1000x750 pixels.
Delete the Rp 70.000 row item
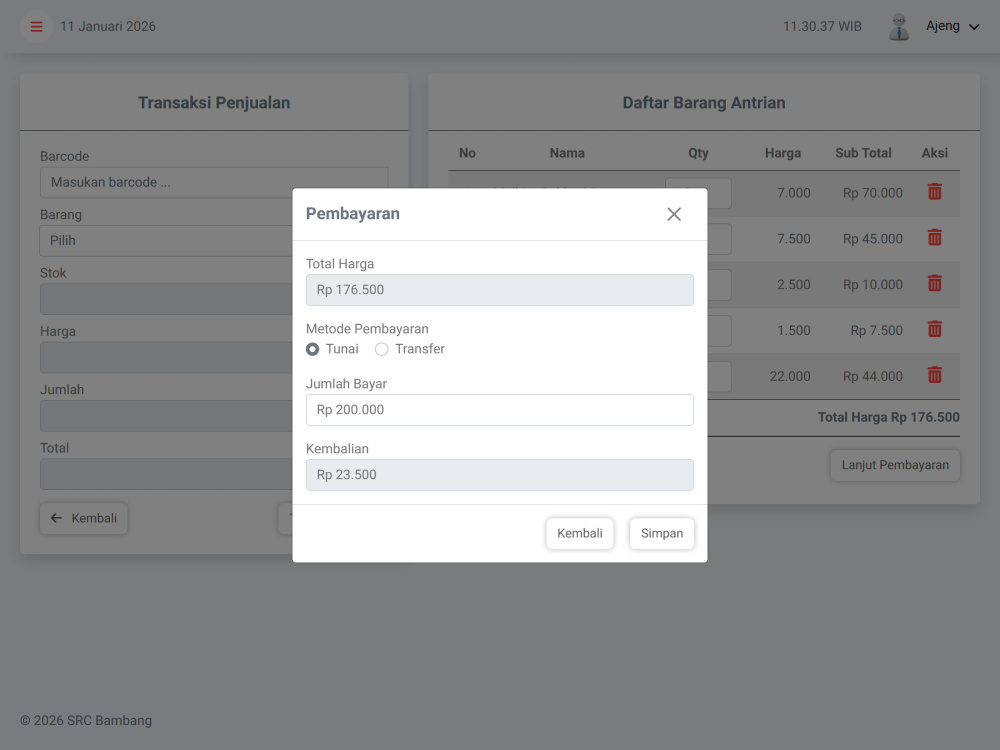point(935,192)
